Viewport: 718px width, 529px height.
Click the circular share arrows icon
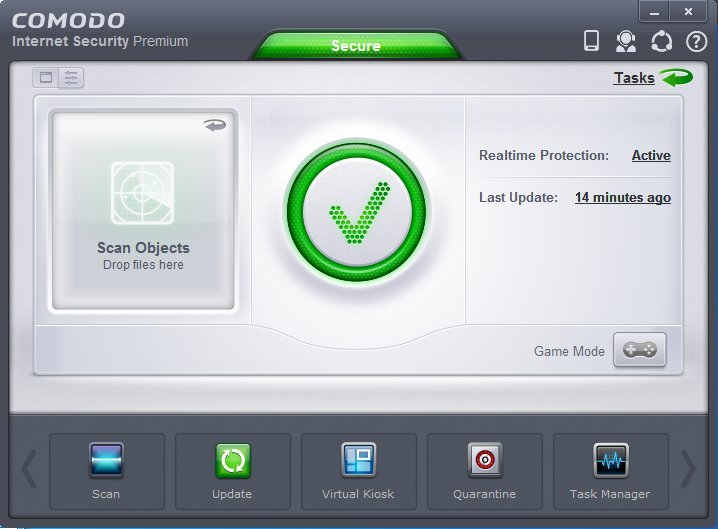(661, 41)
